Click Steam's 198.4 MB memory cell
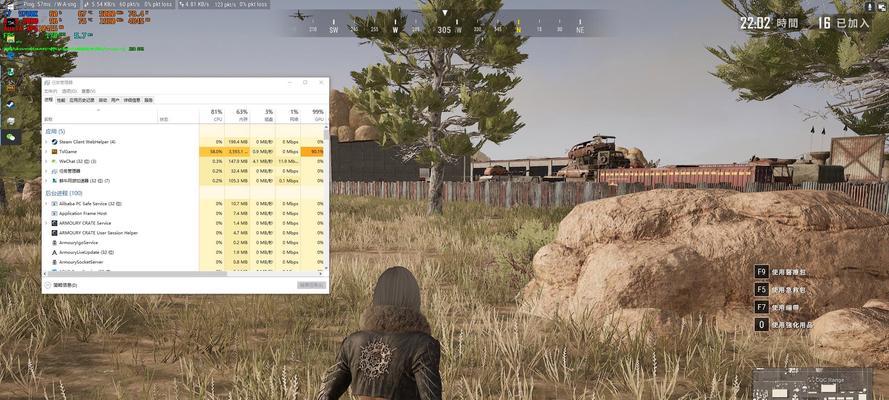The height and width of the screenshot is (400, 889). [238, 142]
